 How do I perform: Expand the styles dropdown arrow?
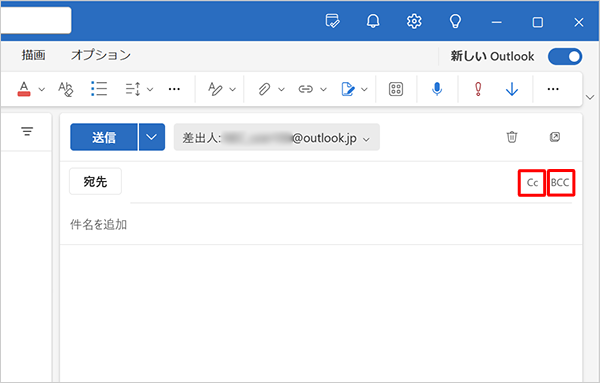[232, 90]
